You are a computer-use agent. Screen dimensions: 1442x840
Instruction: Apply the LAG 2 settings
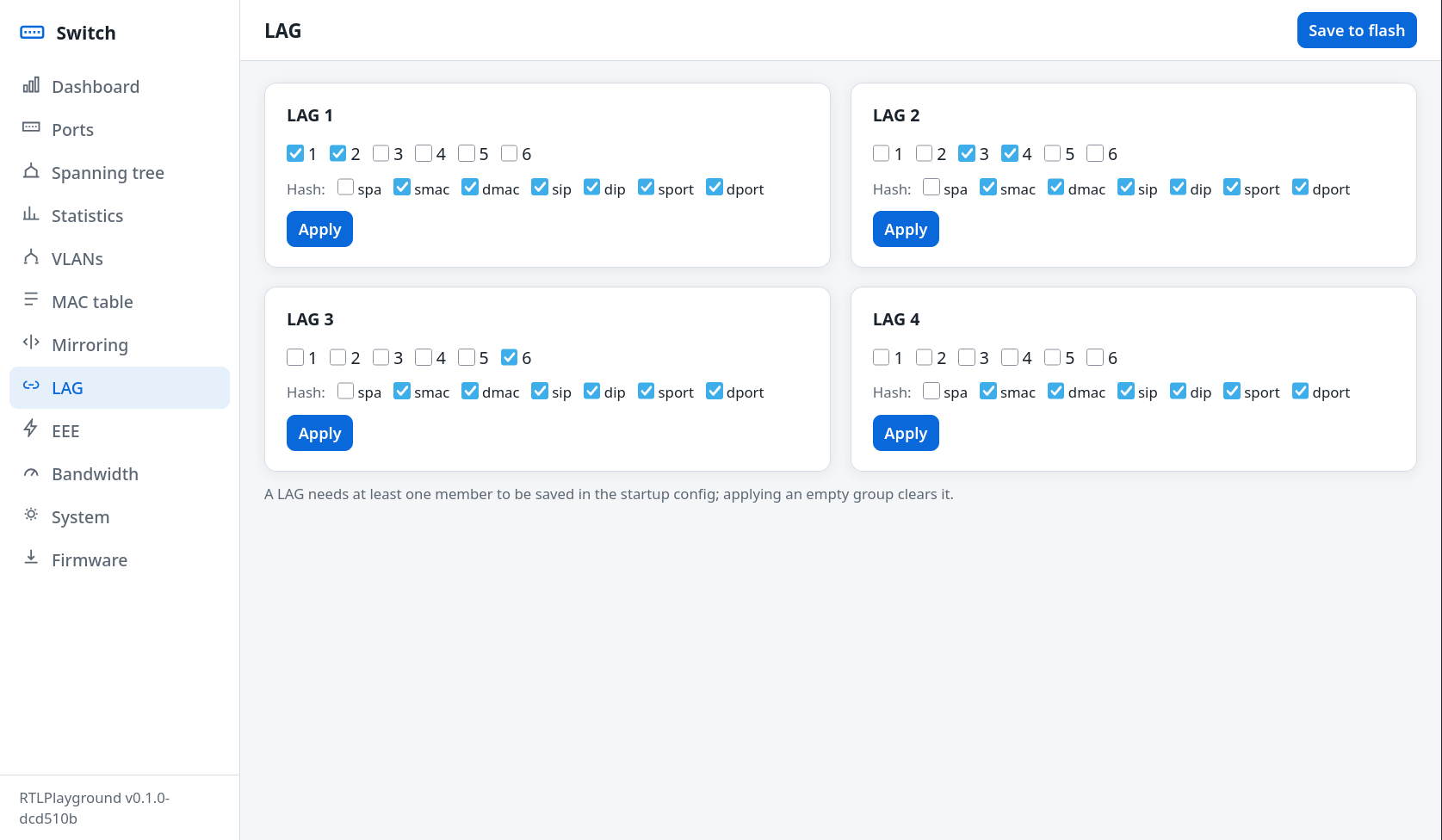906,229
